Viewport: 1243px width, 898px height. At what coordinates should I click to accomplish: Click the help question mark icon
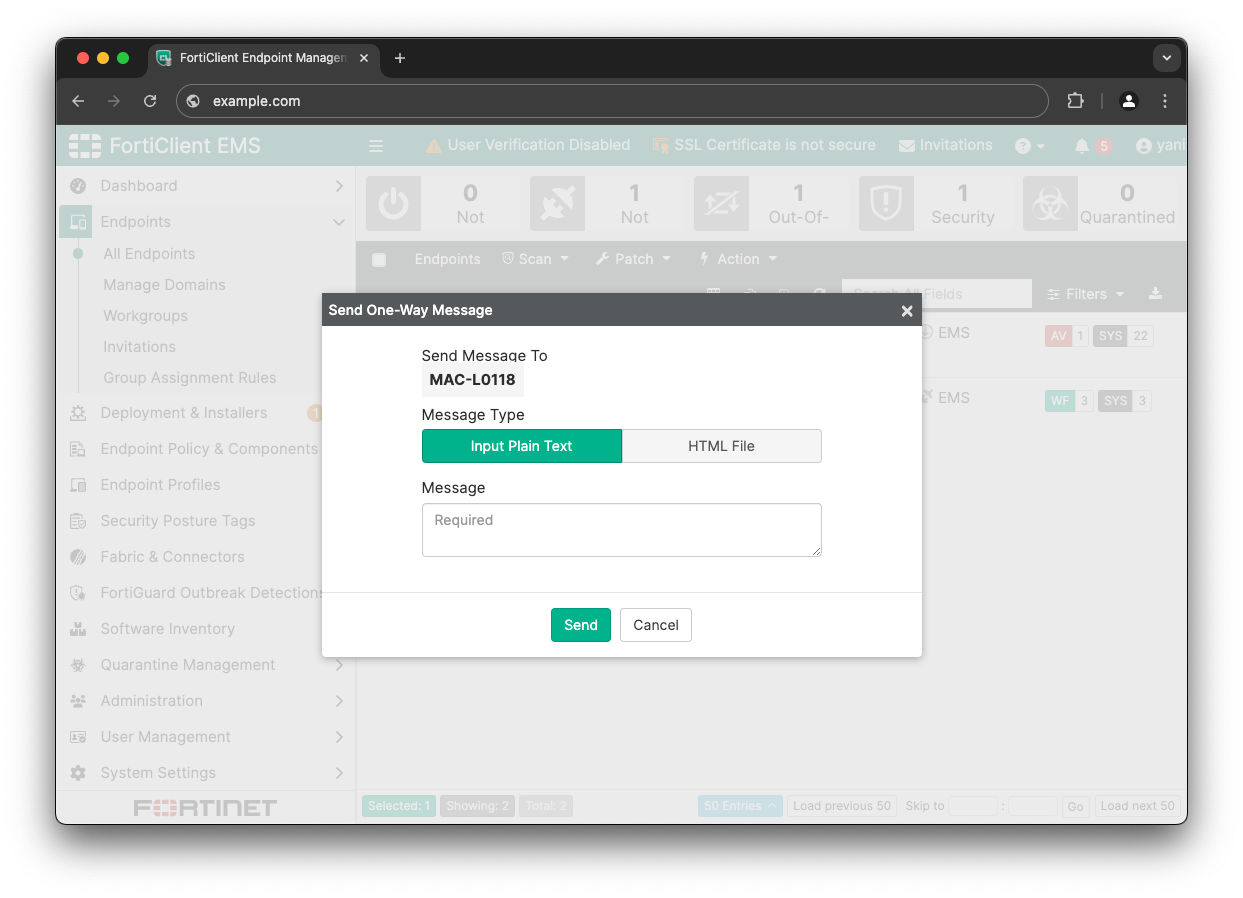pos(1023,146)
